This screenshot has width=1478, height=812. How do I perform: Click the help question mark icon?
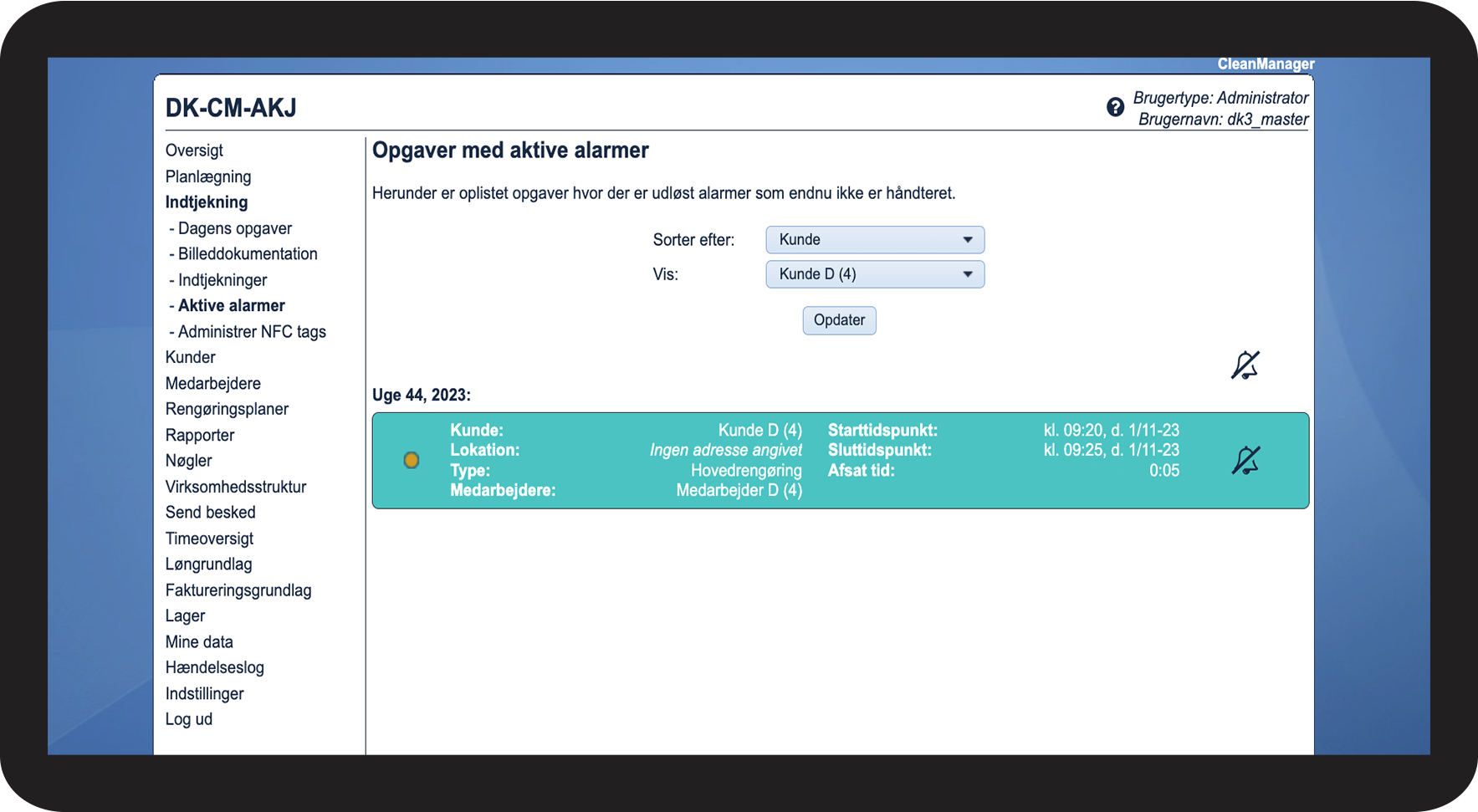(x=1115, y=107)
